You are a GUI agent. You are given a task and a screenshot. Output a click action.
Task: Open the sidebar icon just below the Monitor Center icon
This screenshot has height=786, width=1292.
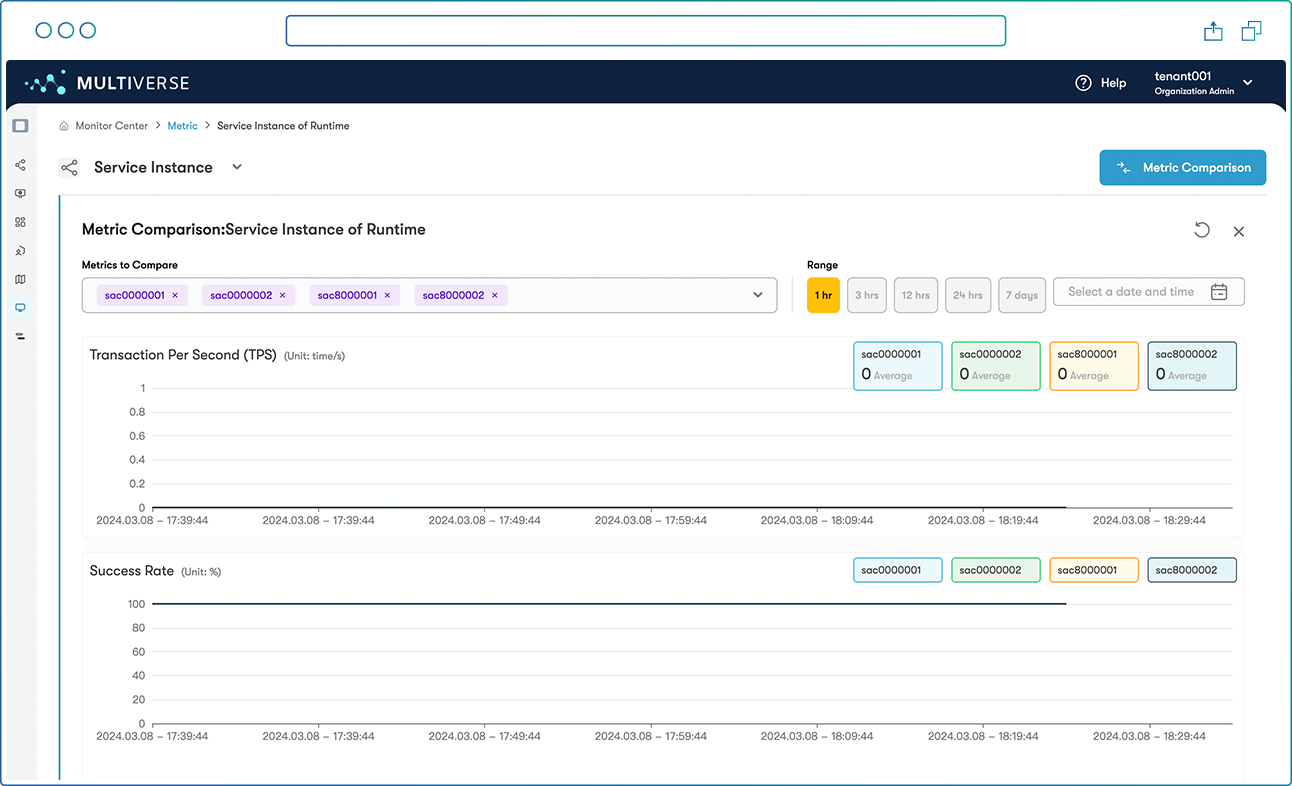pyautogui.click(x=20, y=336)
